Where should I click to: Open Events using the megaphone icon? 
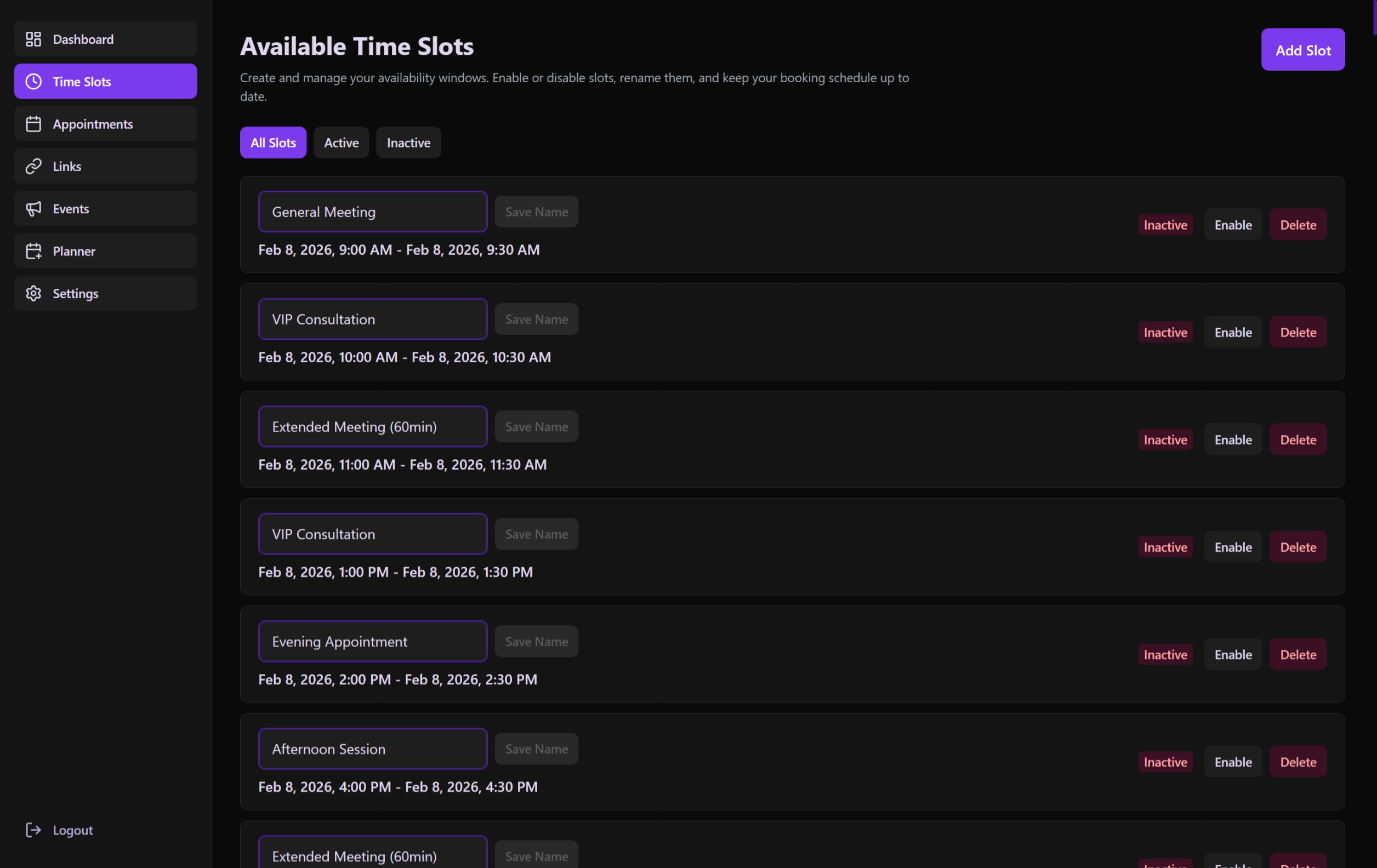pyautogui.click(x=33, y=208)
